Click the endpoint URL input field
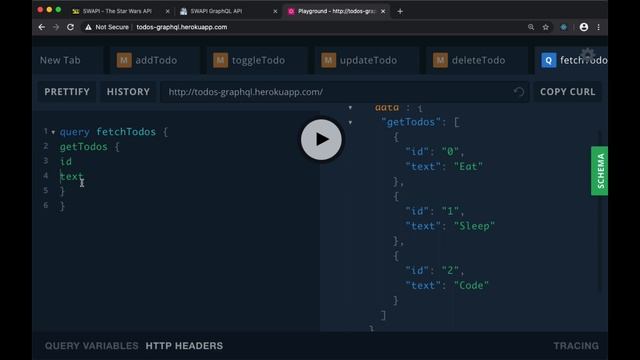This screenshot has width=640, height=360. pos(344,92)
